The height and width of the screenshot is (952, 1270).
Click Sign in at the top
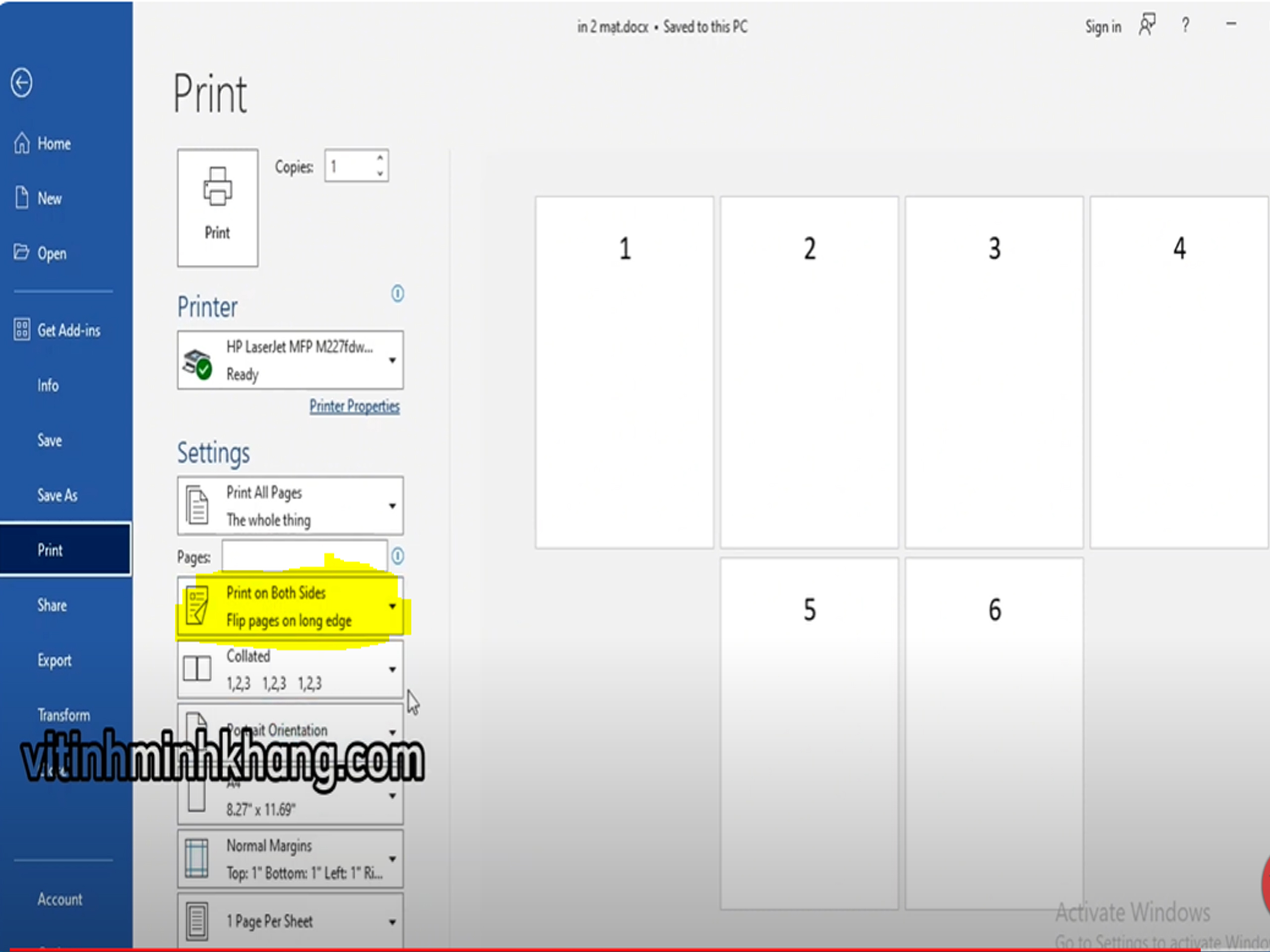pyautogui.click(x=1103, y=26)
